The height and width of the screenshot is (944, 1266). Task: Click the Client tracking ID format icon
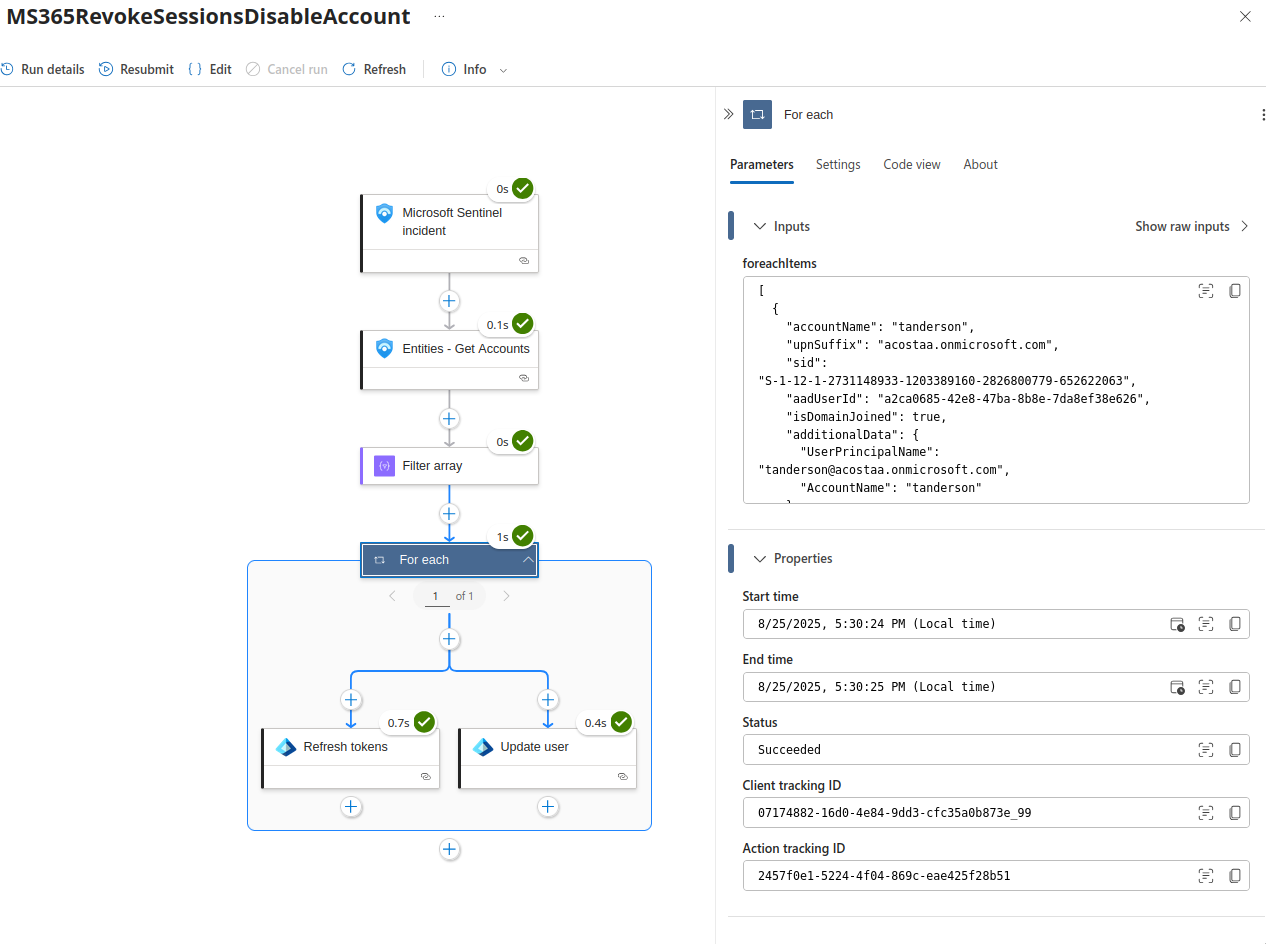click(1206, 813)
